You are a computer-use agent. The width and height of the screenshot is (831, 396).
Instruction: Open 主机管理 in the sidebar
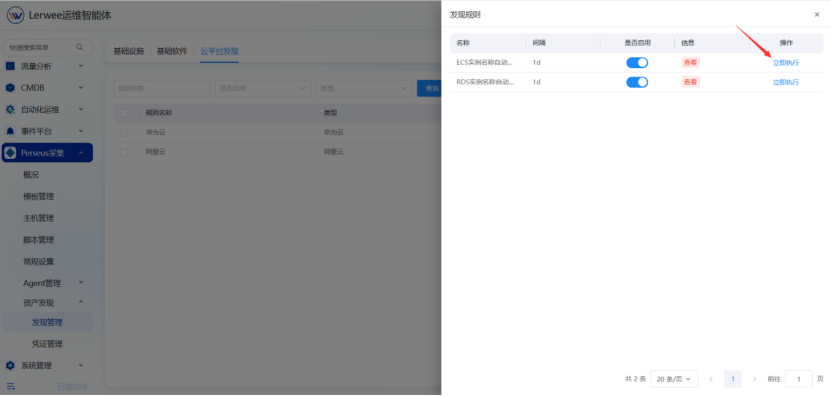coord(39,218)
